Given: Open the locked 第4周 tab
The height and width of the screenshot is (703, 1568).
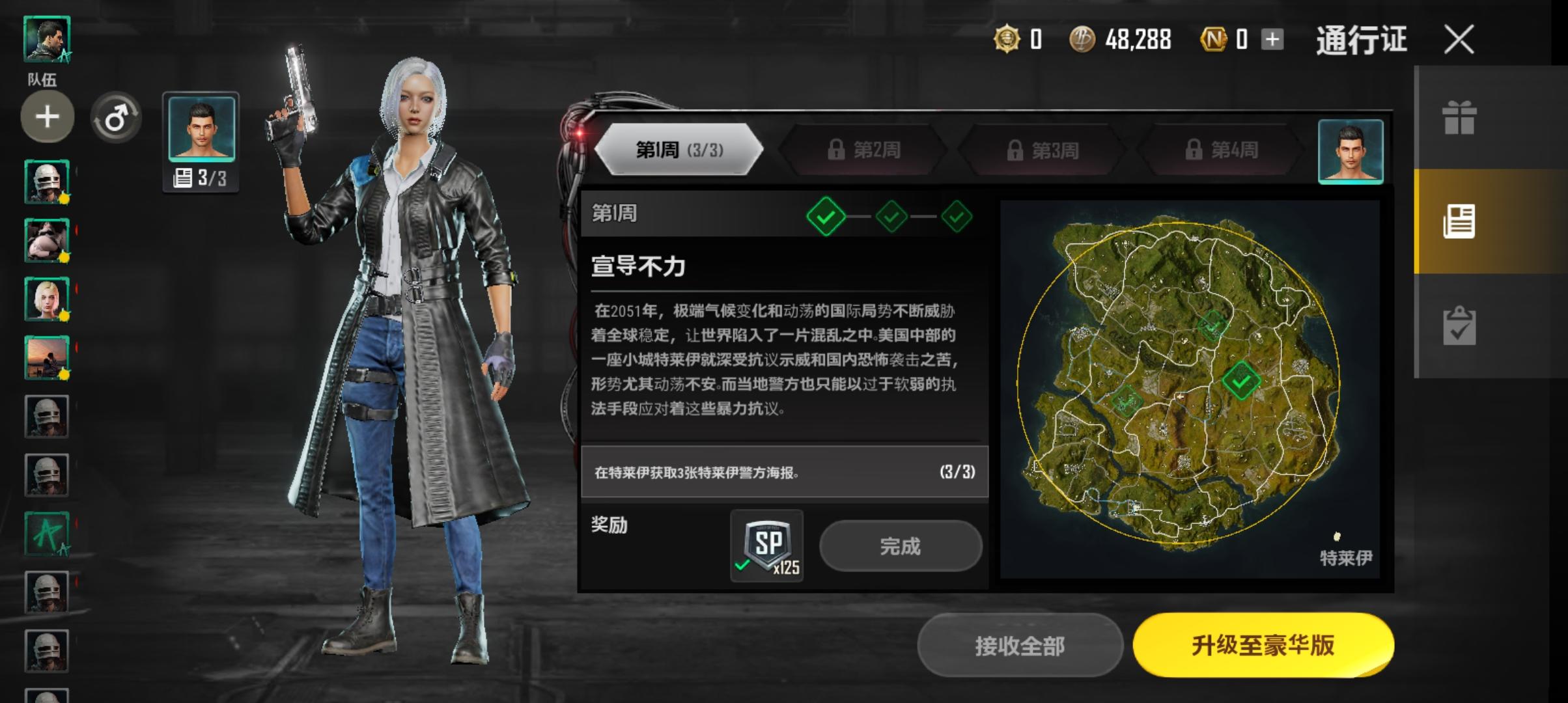Looking at the screenshot, I should click(1221, 150).
